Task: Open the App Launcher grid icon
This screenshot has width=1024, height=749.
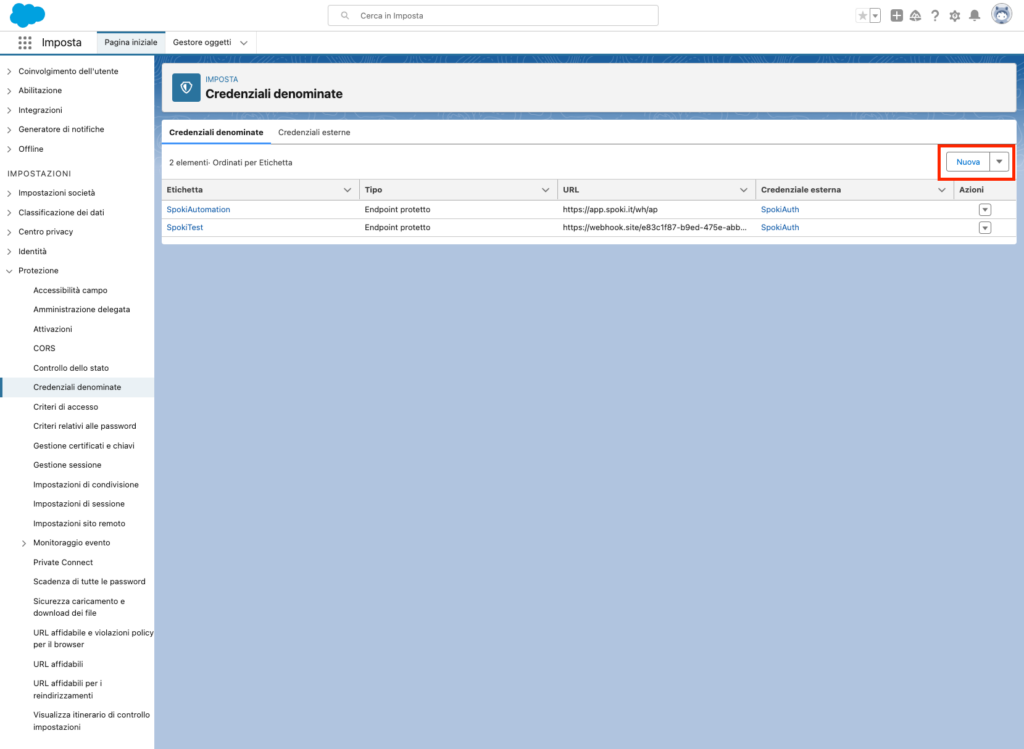Action: (x=25, y=43)
